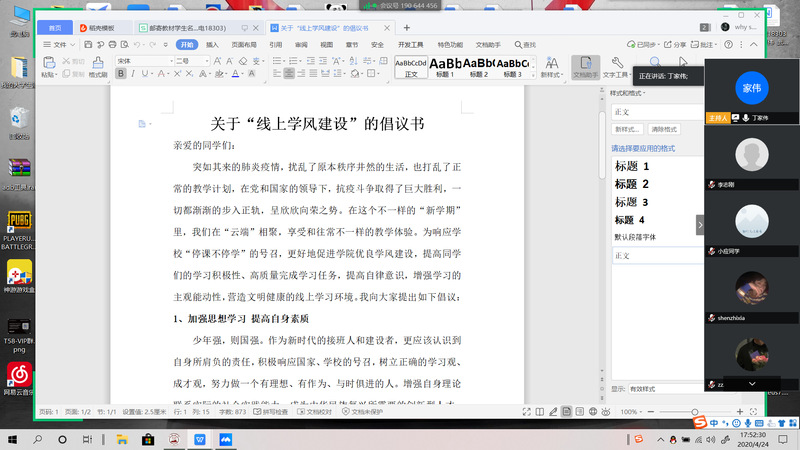Apply 标题 1 style from styles list
Image resolution: width=800 pixels, height=450 pixels.
click(x=632, y=166)
